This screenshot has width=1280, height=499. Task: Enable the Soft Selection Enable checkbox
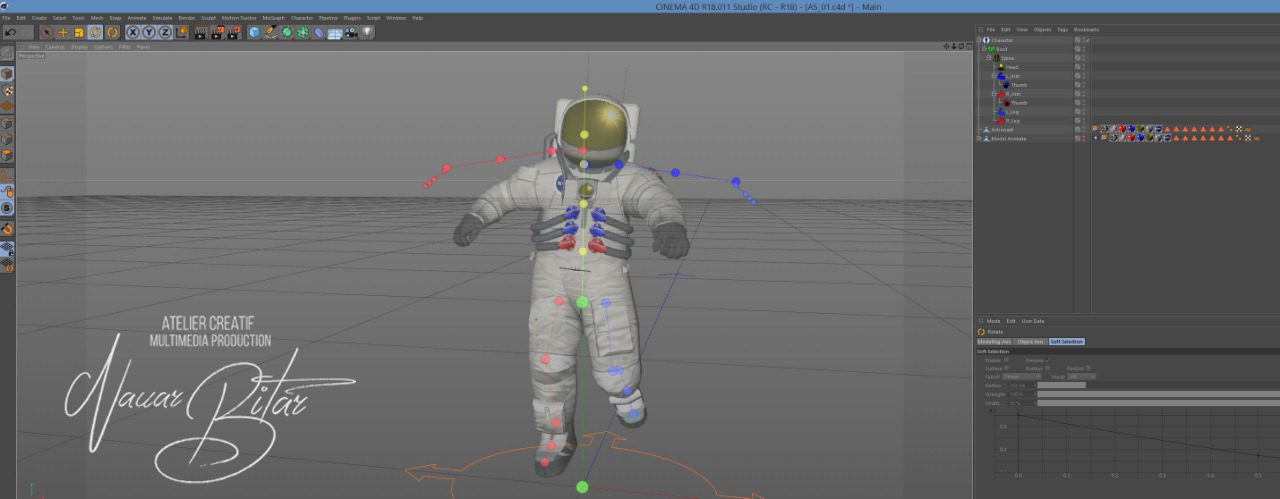coord(1005,360)
